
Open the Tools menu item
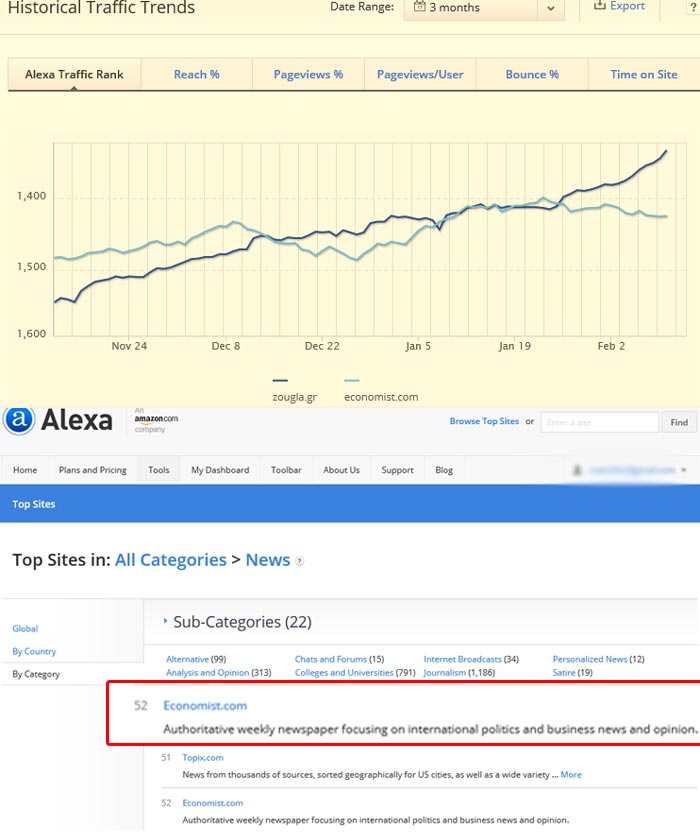158,470
